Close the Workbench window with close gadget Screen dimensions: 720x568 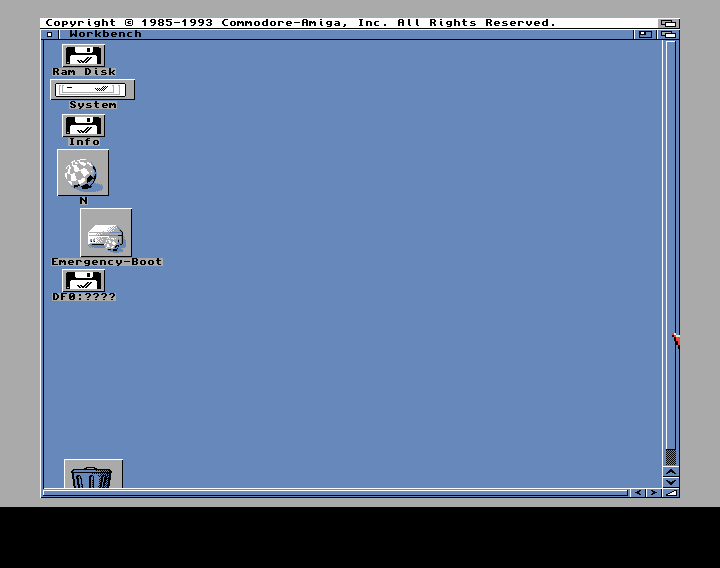[x=49, y=34]
